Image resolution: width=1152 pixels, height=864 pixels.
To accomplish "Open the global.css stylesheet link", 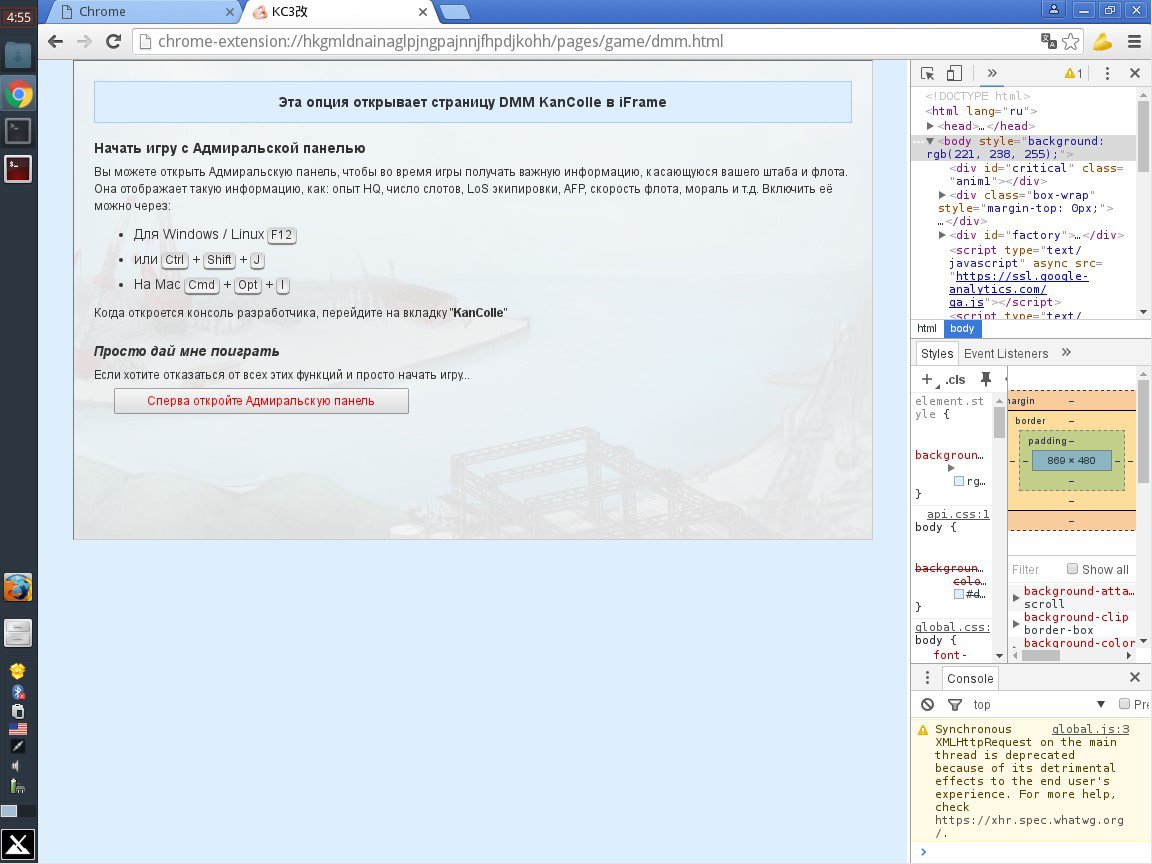I will point(952,627).
